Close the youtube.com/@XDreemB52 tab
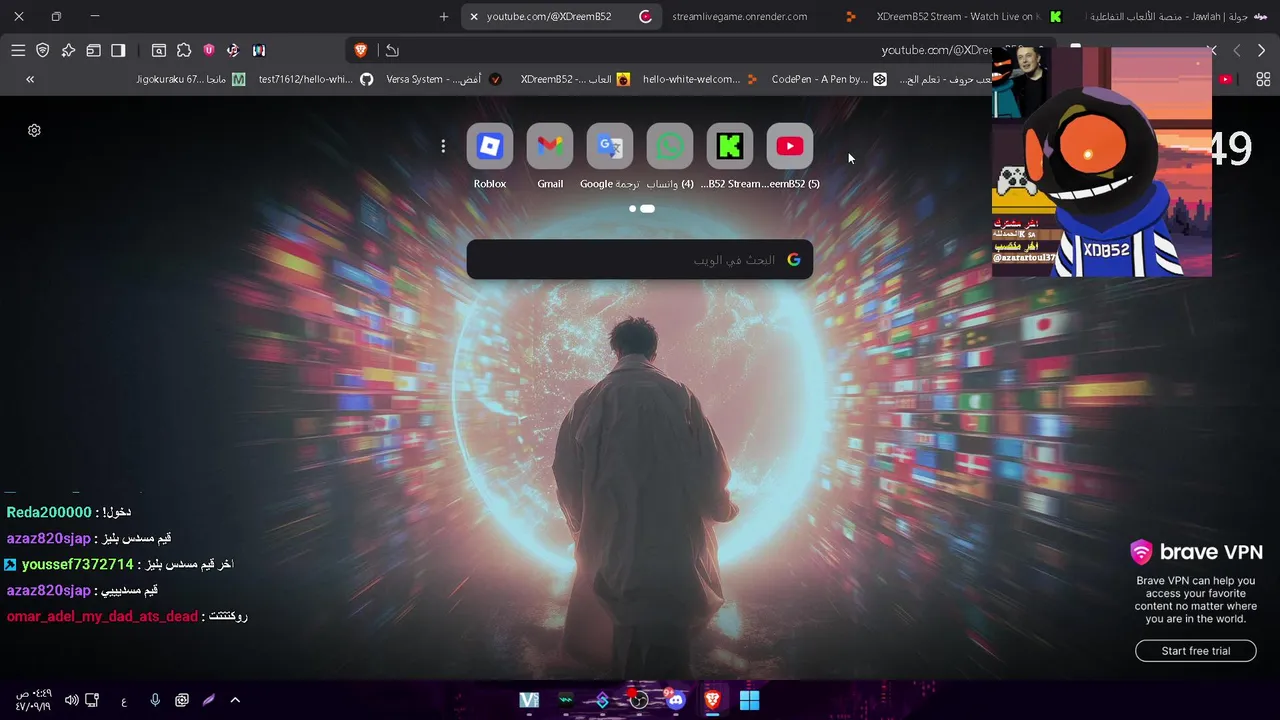This screenshot has height=720, width=1280. coord(474,16)
